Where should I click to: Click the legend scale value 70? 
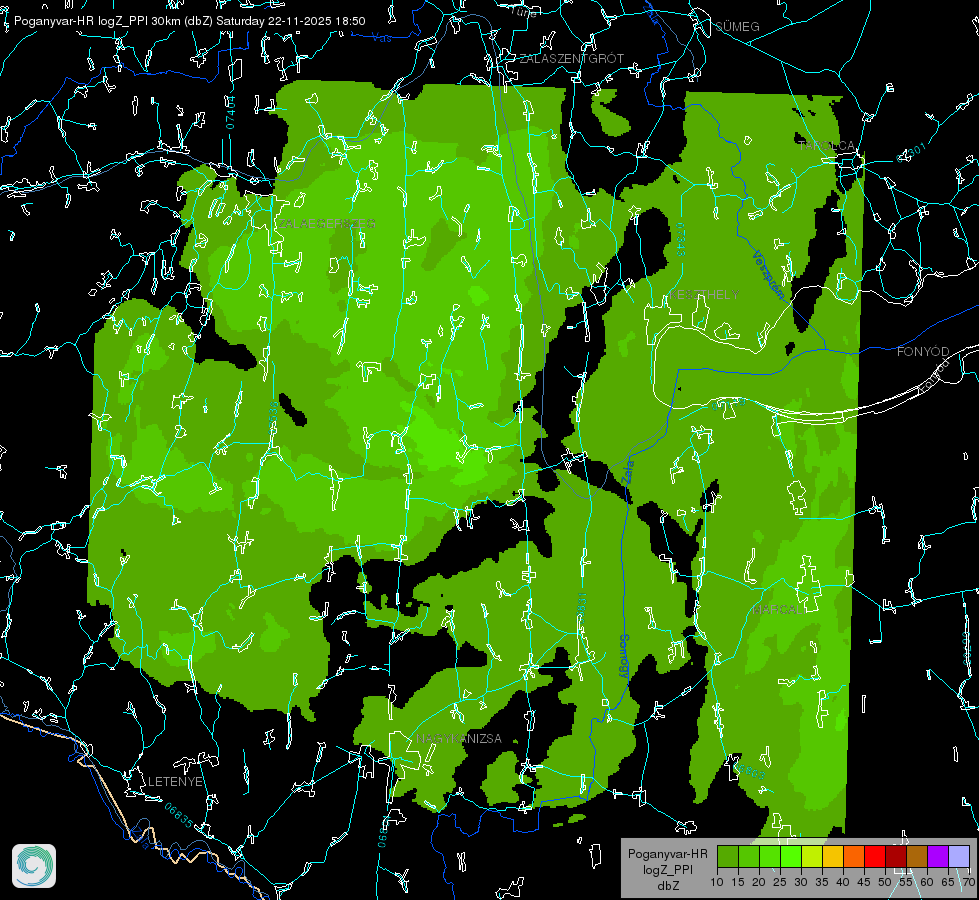(x=968, y=882)
